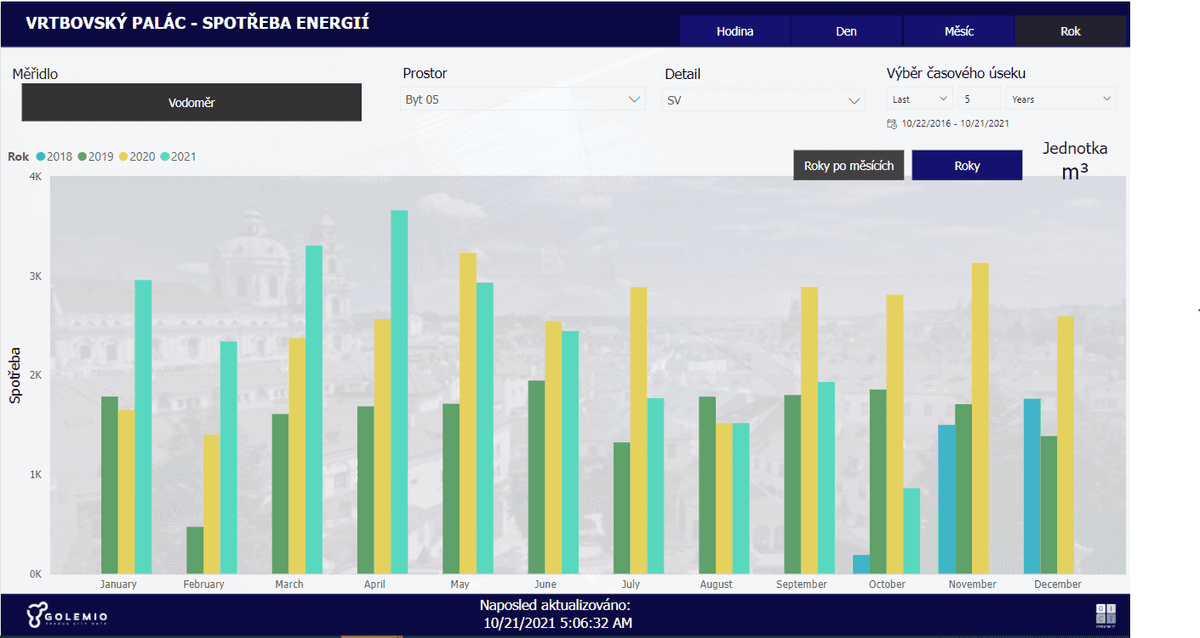Click the 2018 legend color dot
Image resolution: width=1200 pixels, height=638 pixels.
point(41,157)
